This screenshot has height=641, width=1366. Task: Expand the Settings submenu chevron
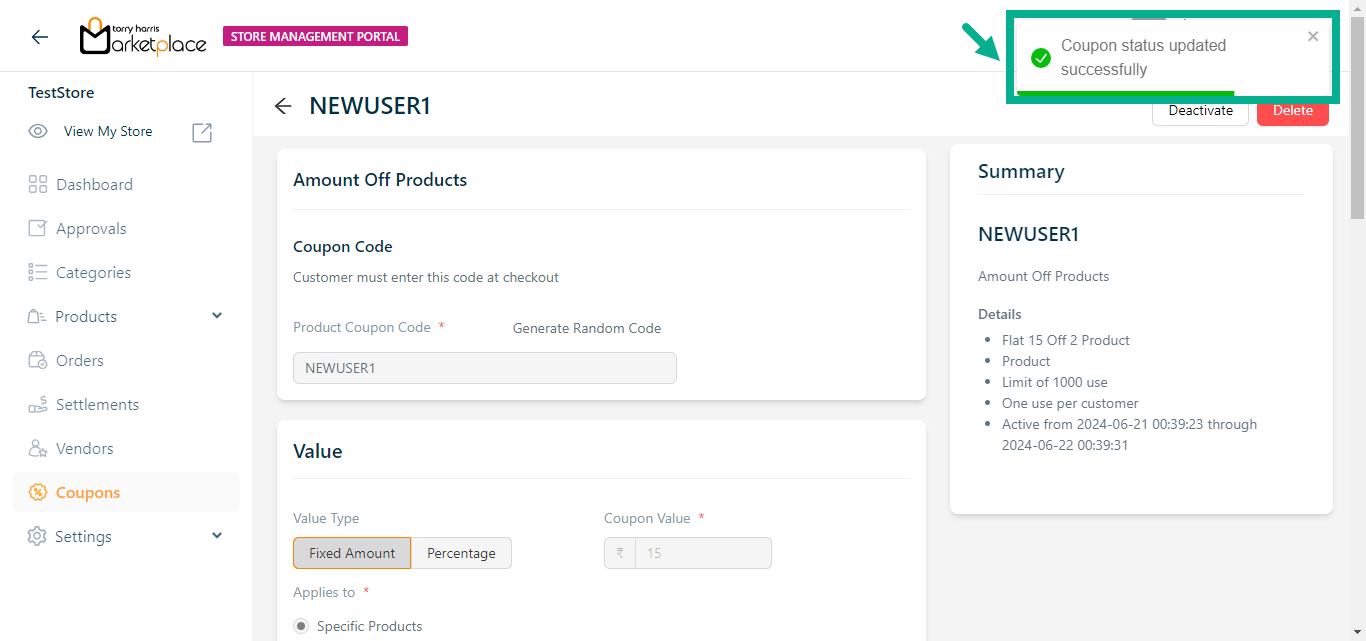217,536
